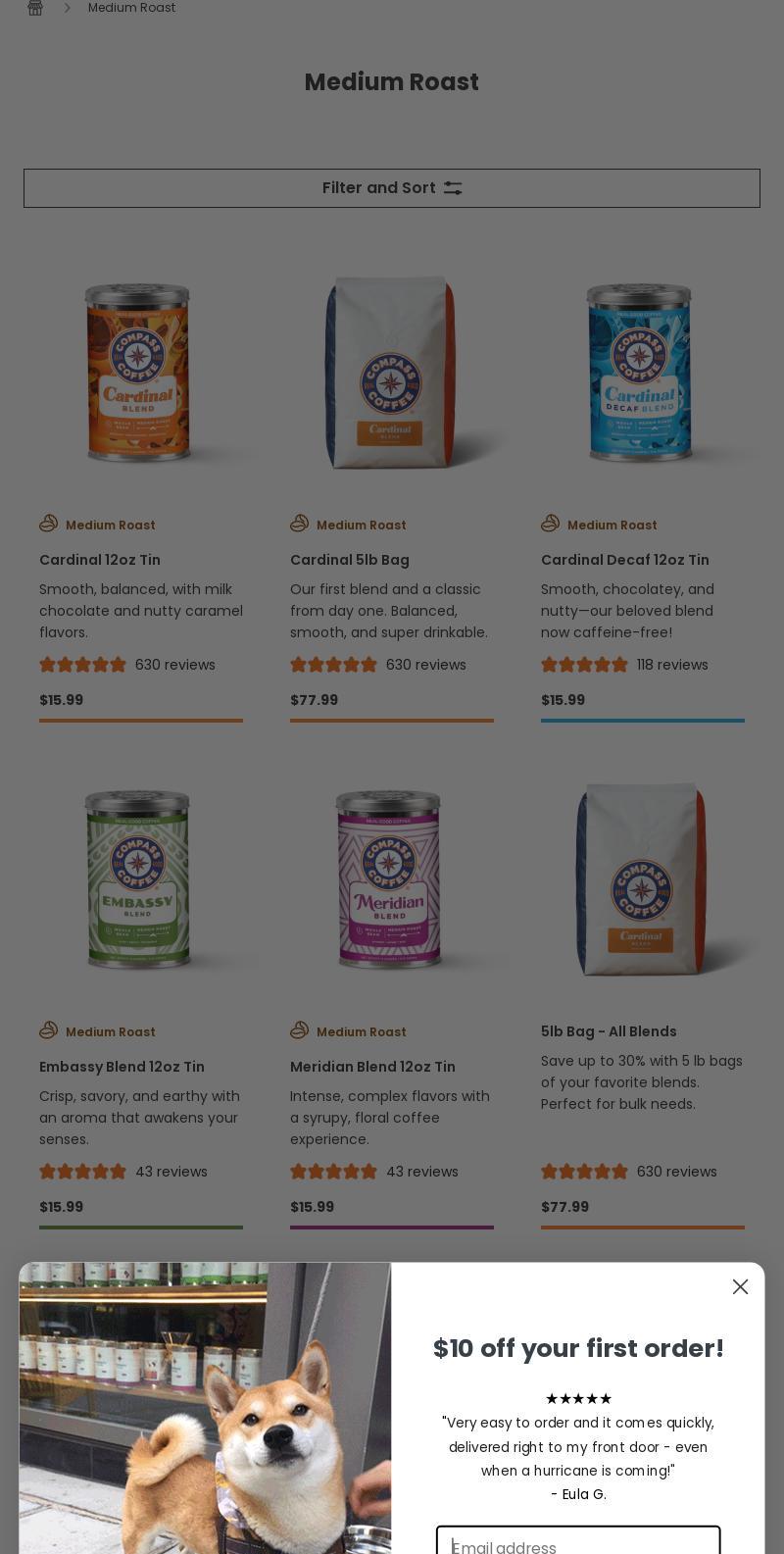Click the filter sliders icon beside Filter and Sort
The width and height of the screenshot is (784, 1554).
click(x=453, y=188)
